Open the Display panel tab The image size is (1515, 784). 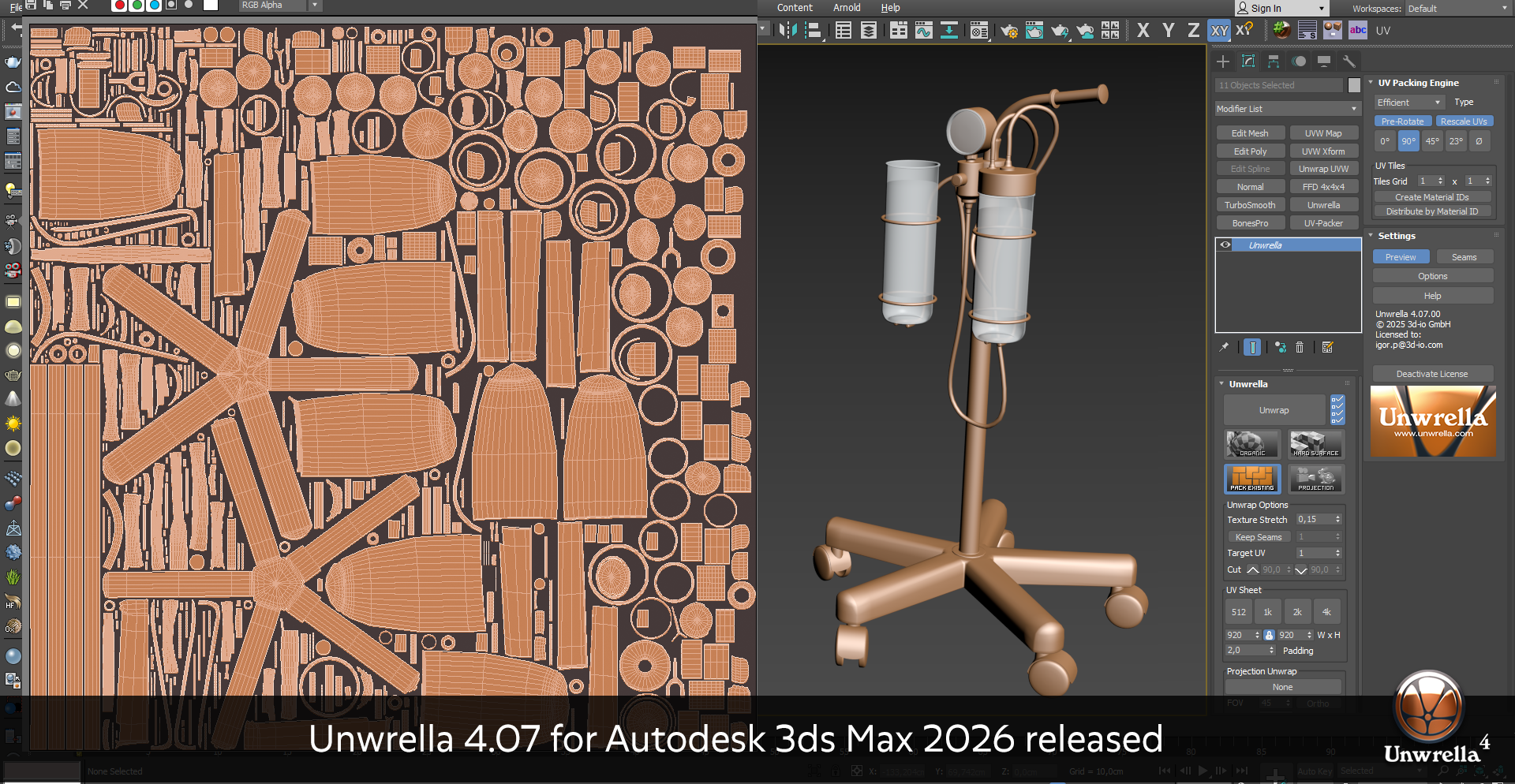click(1324, 62)
